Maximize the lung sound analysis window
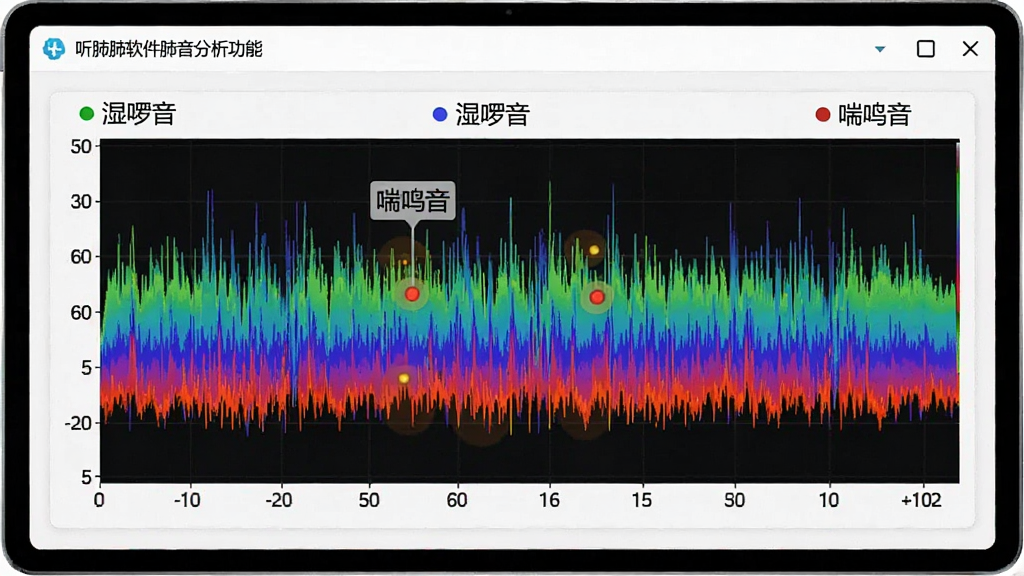 pyautogui.click(x=925, y=49)
